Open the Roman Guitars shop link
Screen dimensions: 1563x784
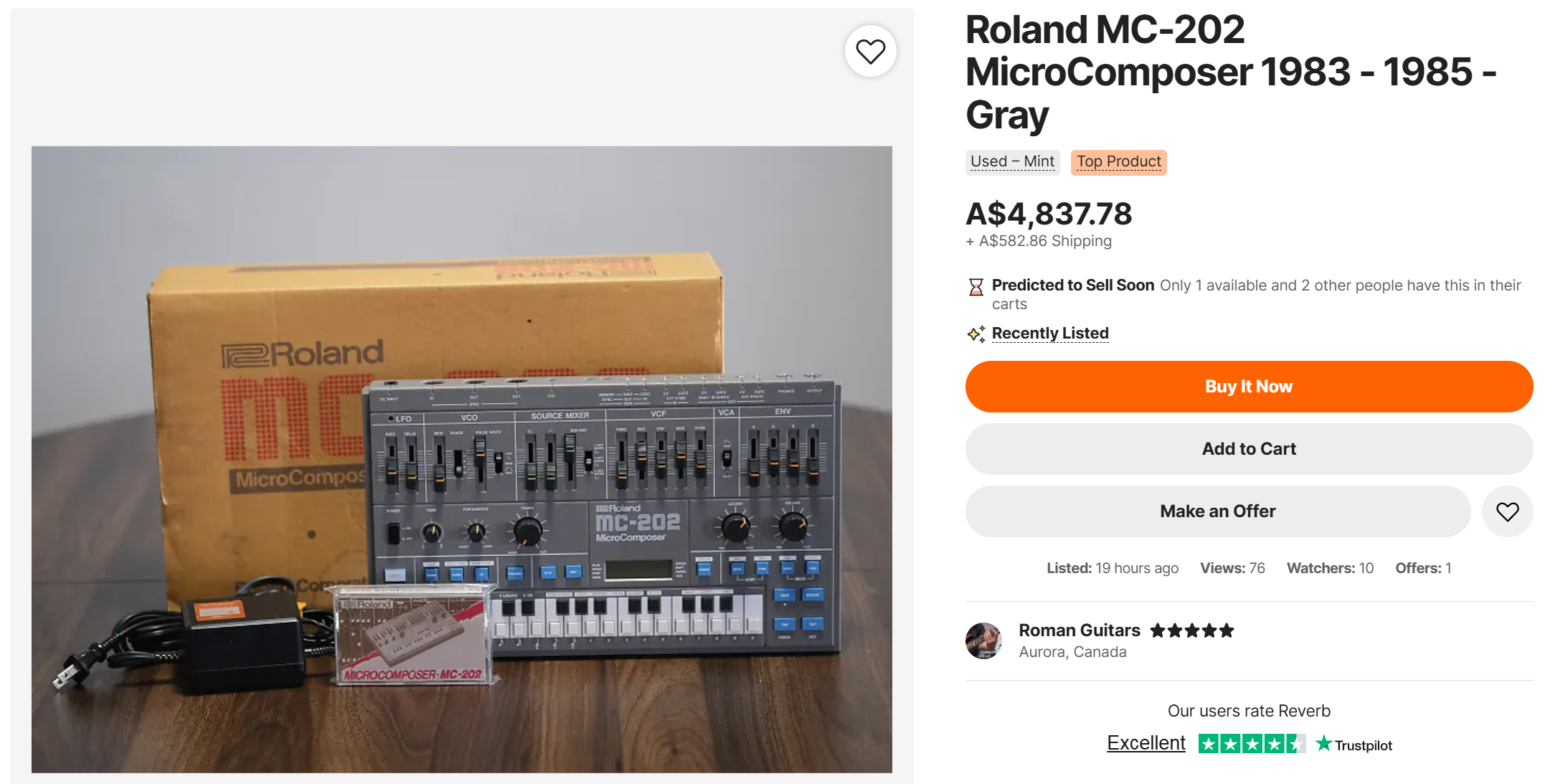click(x=1079, y=630)
